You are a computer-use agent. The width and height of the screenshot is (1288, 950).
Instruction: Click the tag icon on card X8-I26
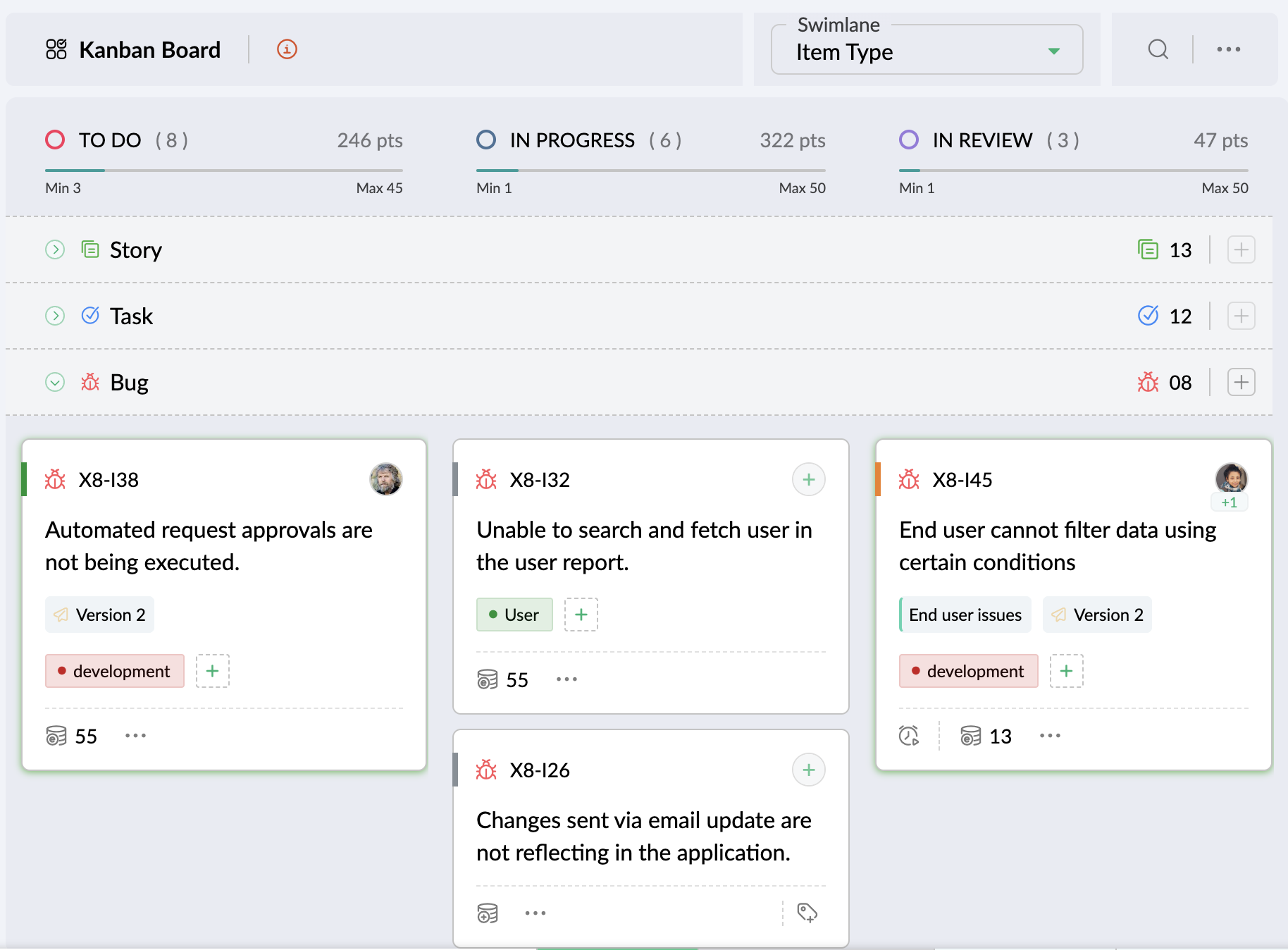[807, 913]
